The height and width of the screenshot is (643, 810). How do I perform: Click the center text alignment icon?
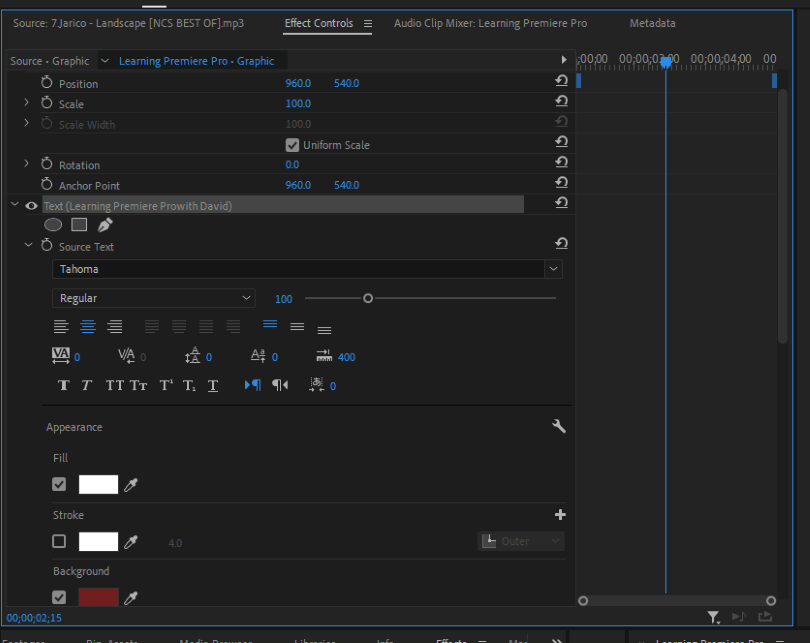pos(88,326)
